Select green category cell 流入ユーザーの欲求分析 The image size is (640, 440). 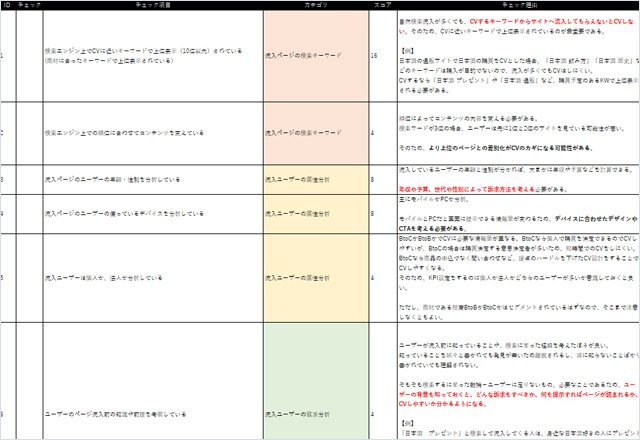316,381
